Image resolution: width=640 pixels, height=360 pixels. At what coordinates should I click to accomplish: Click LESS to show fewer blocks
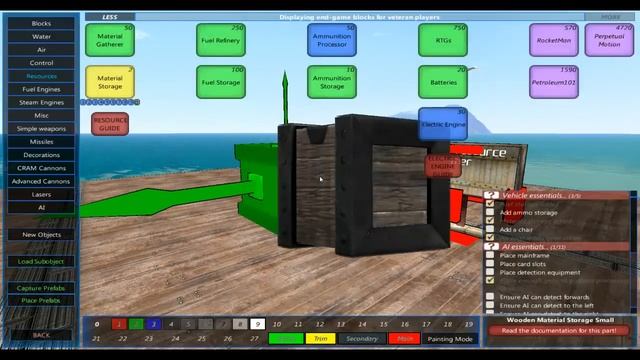(x=110, y=17)
